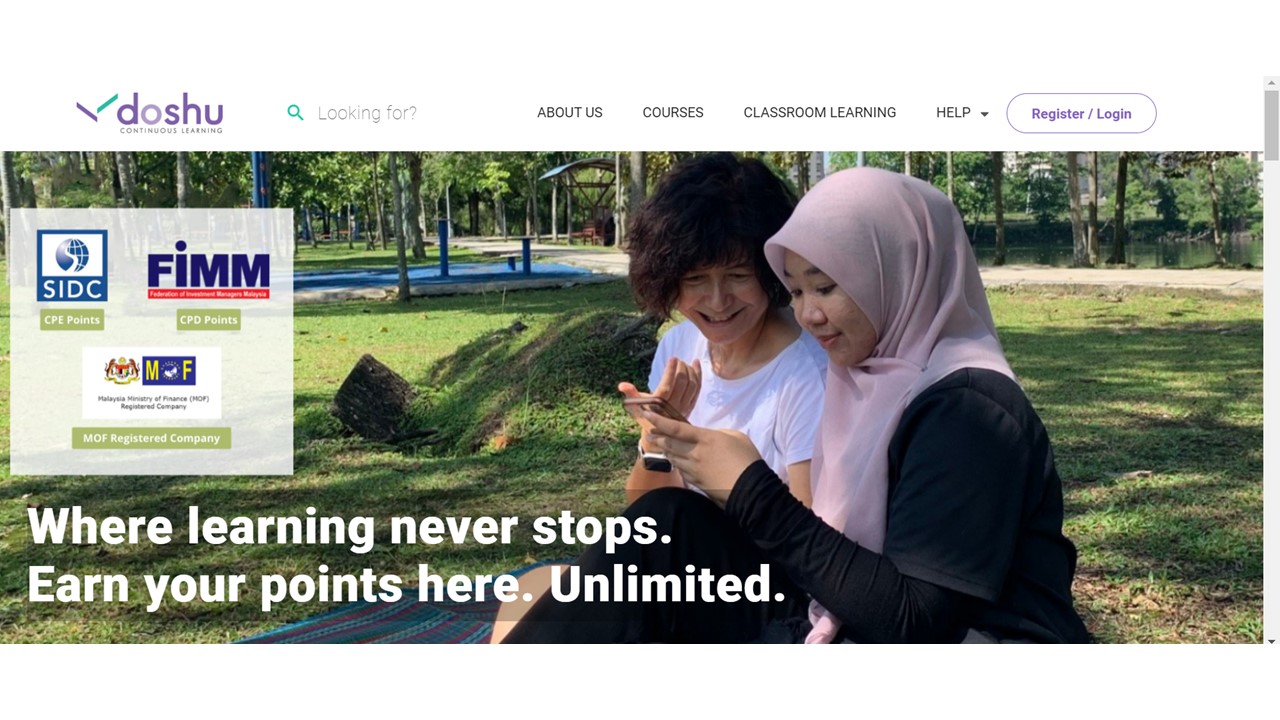Click the doshu Continuous Learning logo
The width and height of the screenshot is (1280, 720).
150,113
